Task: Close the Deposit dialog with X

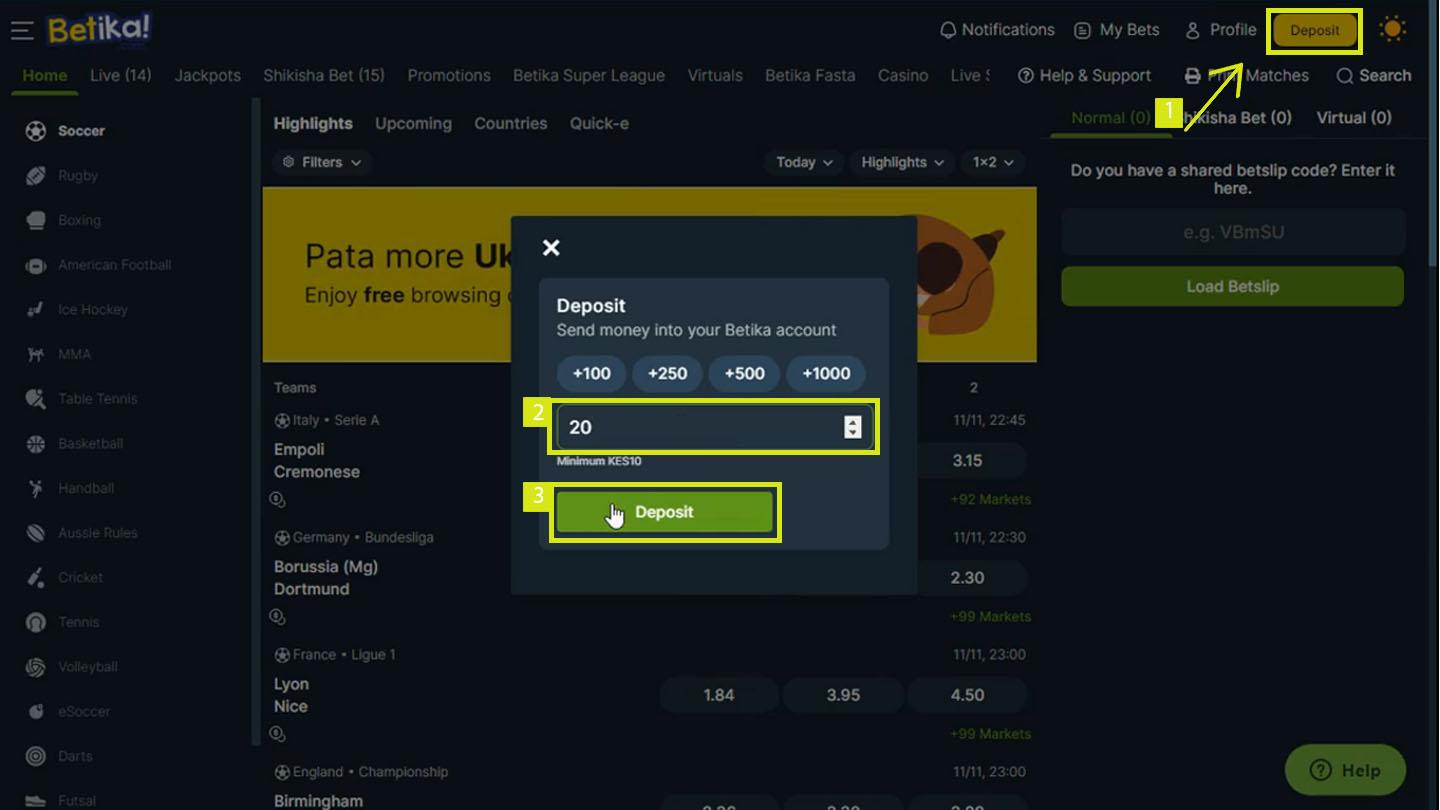Action: [551, 247]
